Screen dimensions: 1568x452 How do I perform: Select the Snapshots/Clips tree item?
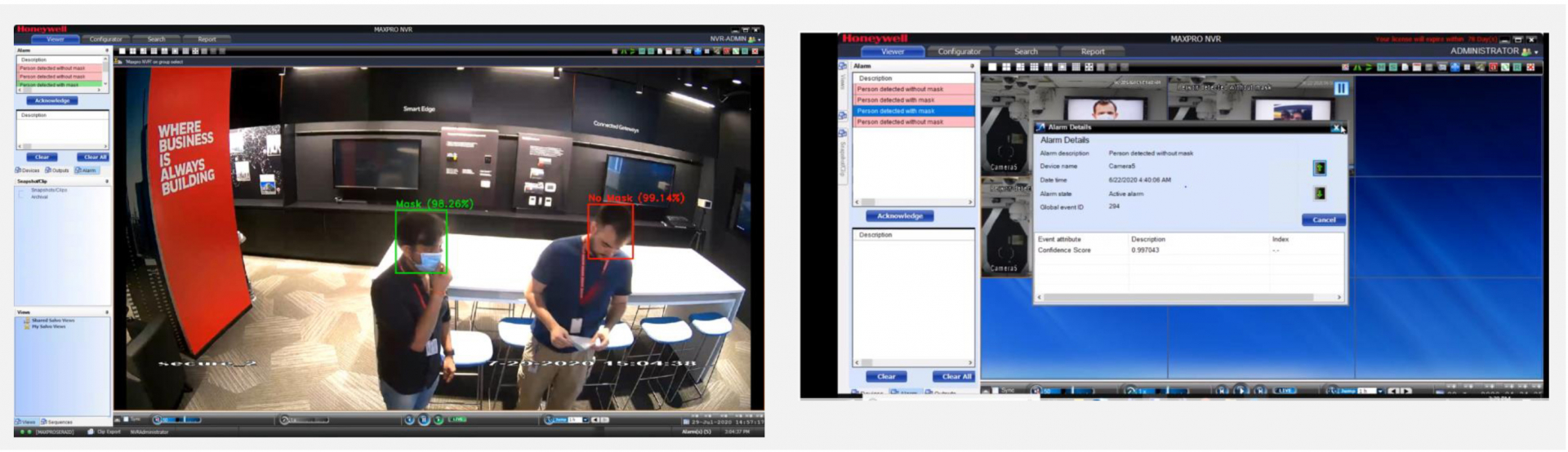[x=48, y=190]
